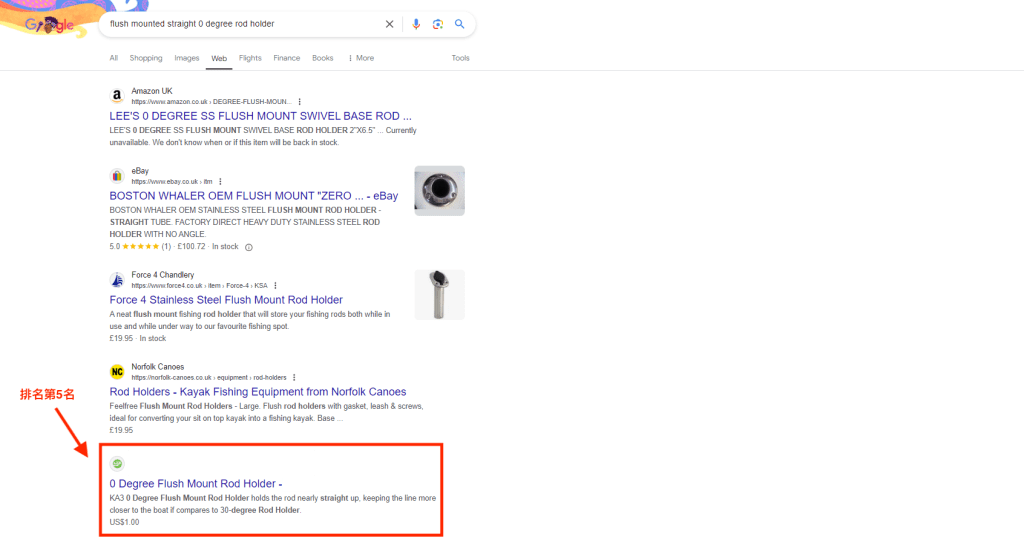Open Google doodle logo homepage
Image resolution: width=1024 pixels, height=540 pixels.
49,25
